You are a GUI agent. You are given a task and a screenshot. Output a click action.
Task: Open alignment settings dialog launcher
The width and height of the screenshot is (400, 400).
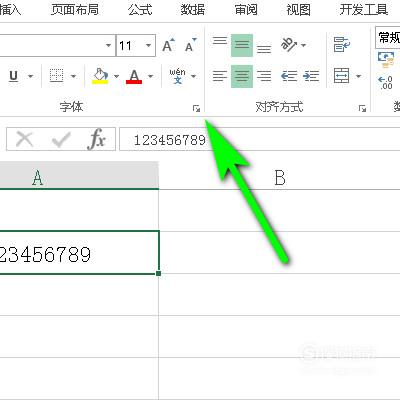tap(362, 108)
